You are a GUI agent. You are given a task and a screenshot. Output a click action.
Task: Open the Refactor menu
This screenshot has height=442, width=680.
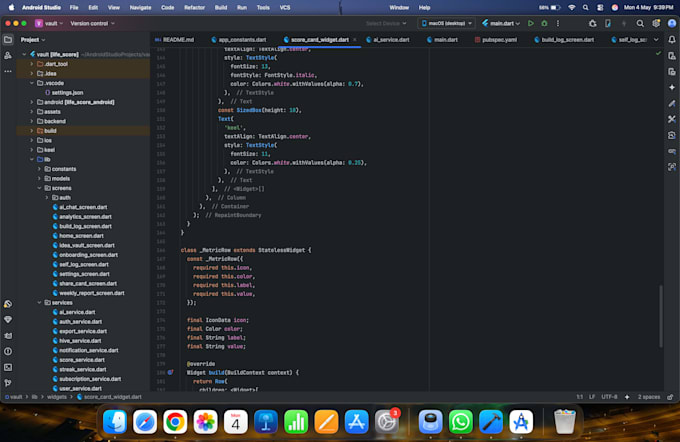tap(194, 7)
